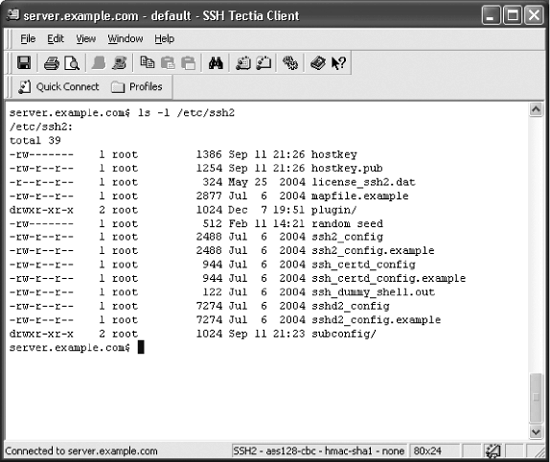Open Print Preview icon
Image resolution: width=550 pixels, height=462 pixels.
tap(72, 63)
